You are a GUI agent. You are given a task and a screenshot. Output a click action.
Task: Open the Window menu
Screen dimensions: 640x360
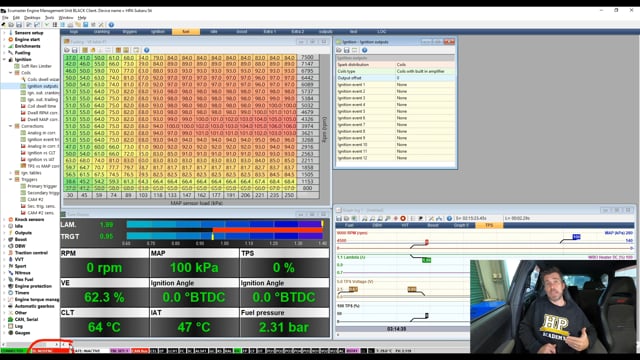pyautogui.click(x=66, y=18)
